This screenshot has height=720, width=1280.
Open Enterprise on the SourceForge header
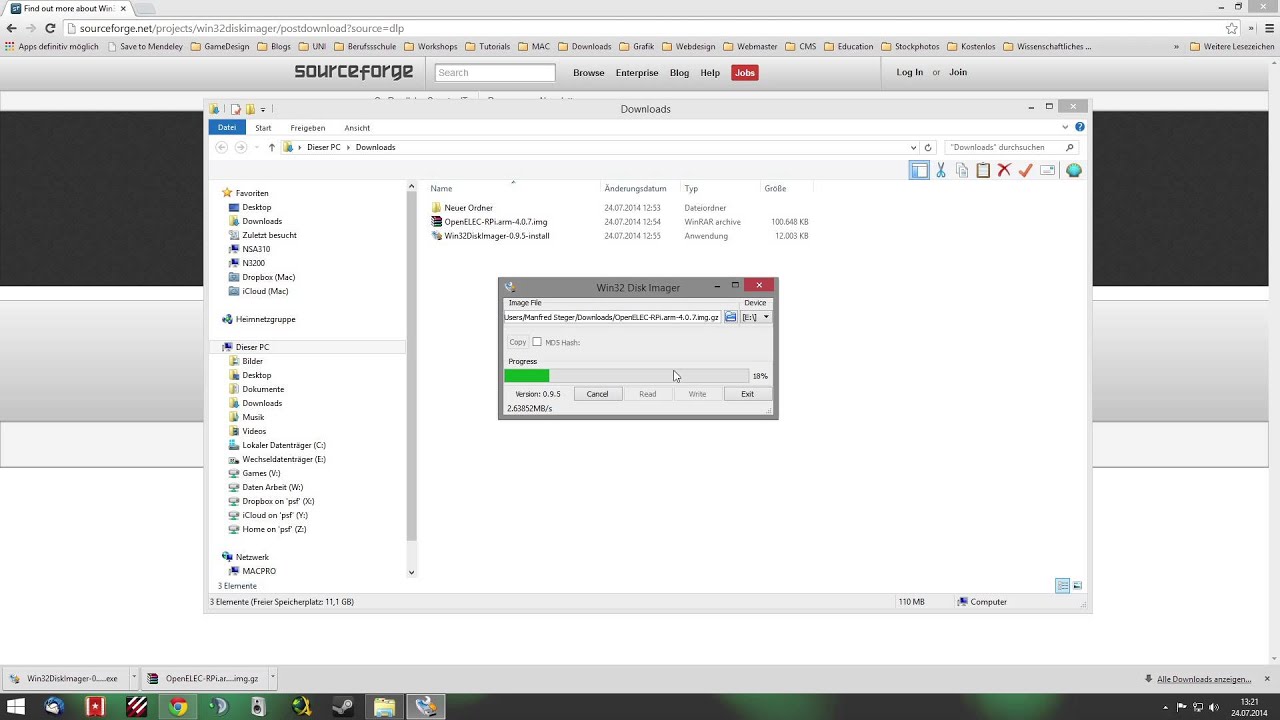click(x=637, y=73)
